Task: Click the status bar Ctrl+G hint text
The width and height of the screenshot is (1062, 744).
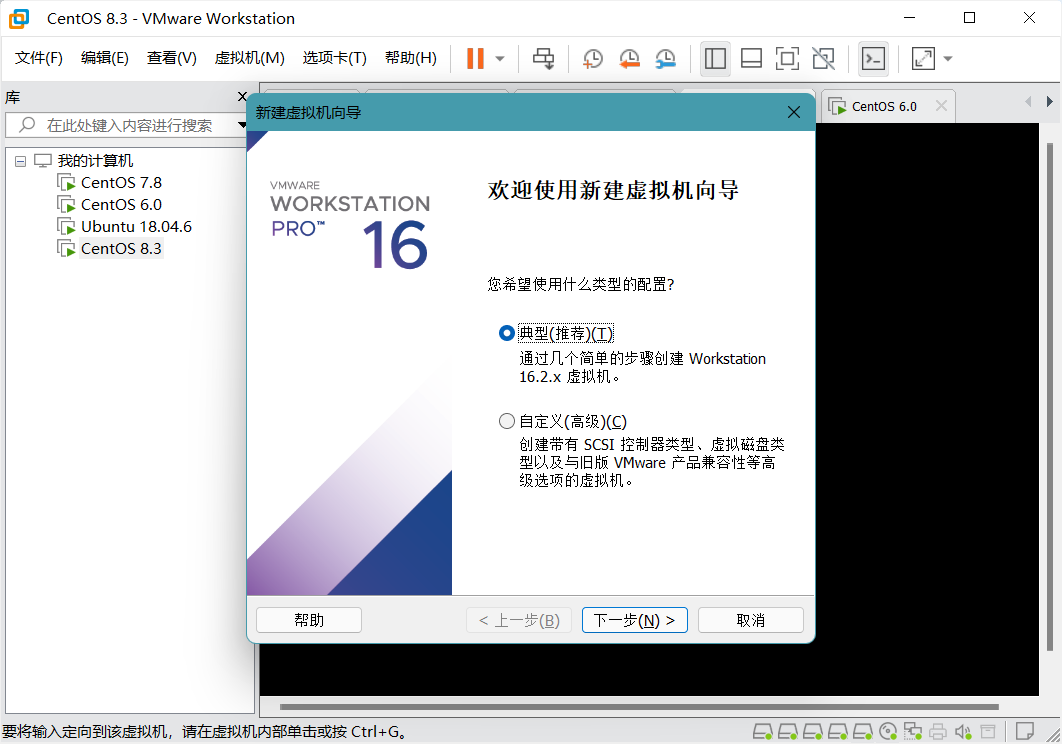Action: [x=205, y=732]
